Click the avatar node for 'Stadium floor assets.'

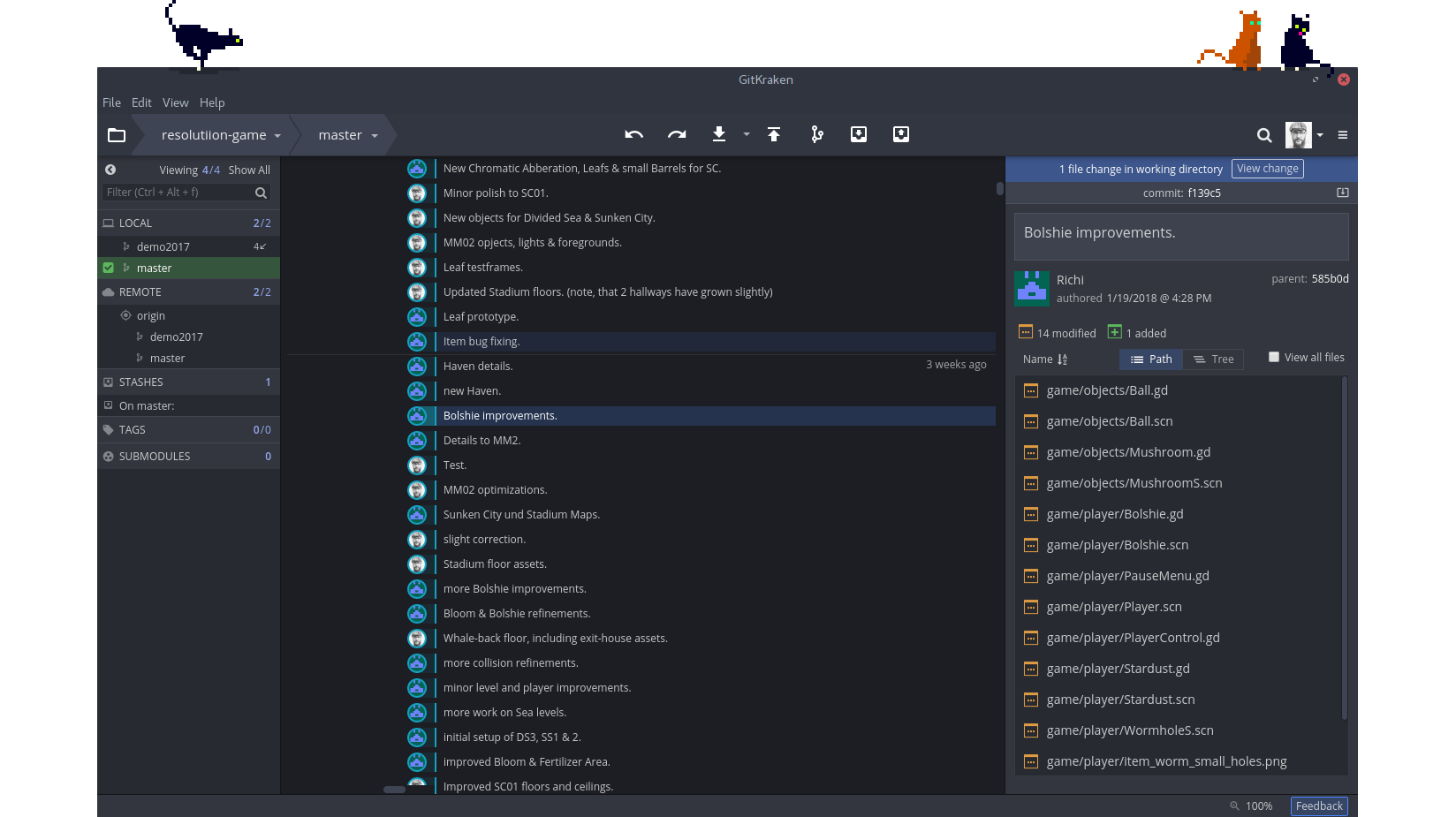click(417, 564)
